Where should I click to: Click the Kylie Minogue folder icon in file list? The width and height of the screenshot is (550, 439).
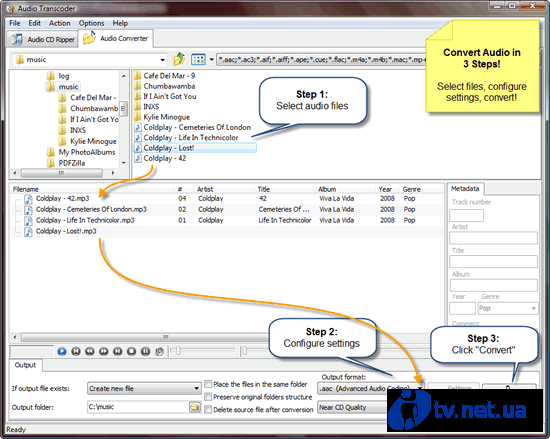[x=138, y=117]
